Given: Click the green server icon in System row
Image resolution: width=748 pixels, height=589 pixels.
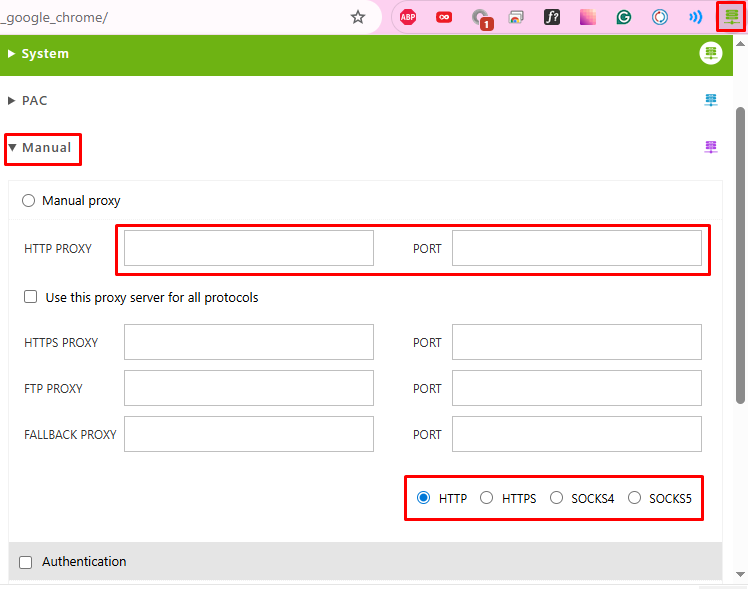Looking at the screenshot, I should [x=710, y=54].
